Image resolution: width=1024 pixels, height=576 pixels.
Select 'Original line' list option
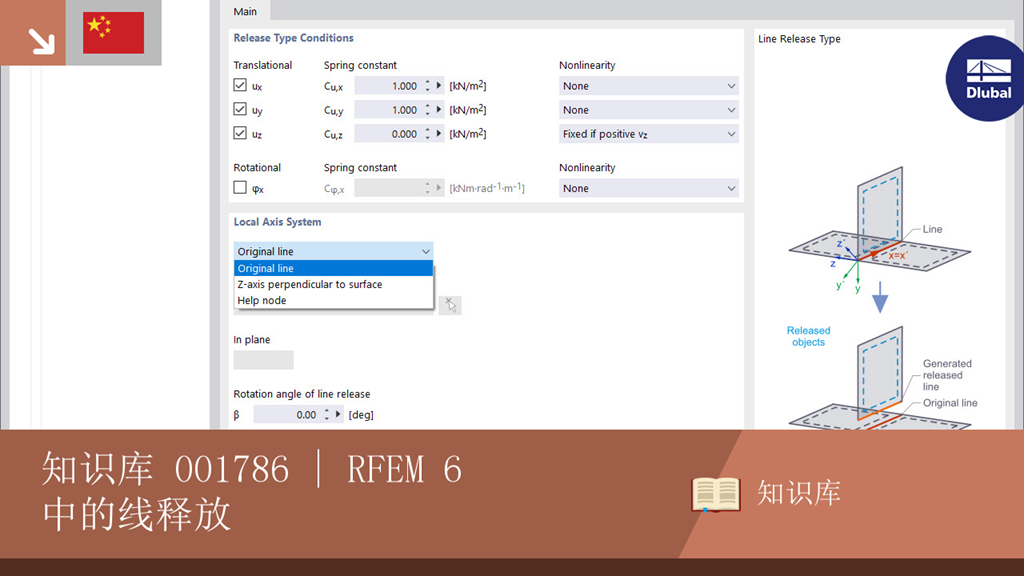pos(333,268)
